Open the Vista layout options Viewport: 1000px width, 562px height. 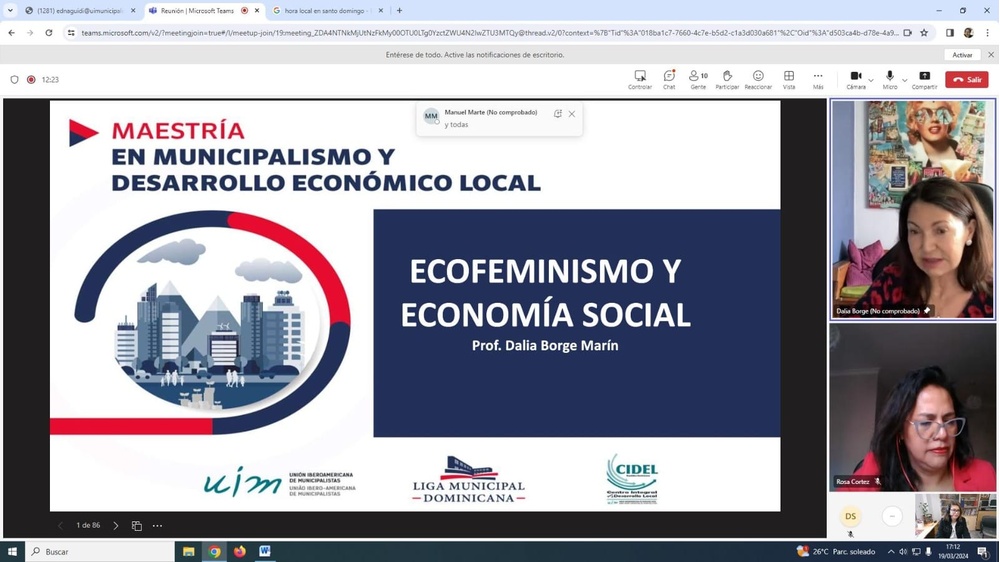789,77
